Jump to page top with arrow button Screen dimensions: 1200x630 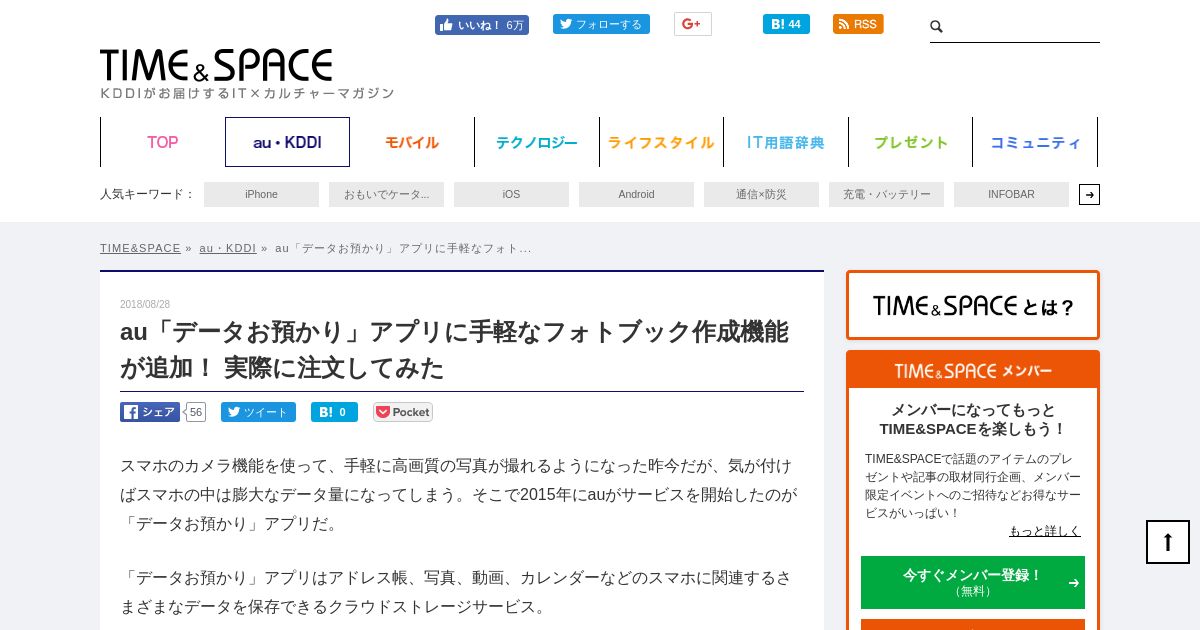(1168, 542)
